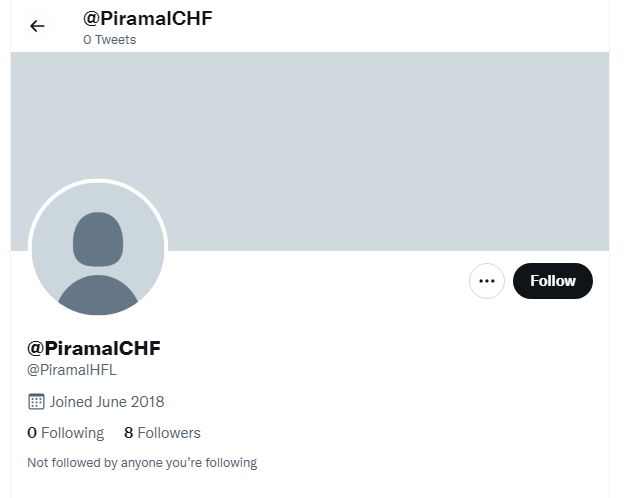Click the word Tweets under header title
This screenshot has width=634, height=498.
click(115, 40)
